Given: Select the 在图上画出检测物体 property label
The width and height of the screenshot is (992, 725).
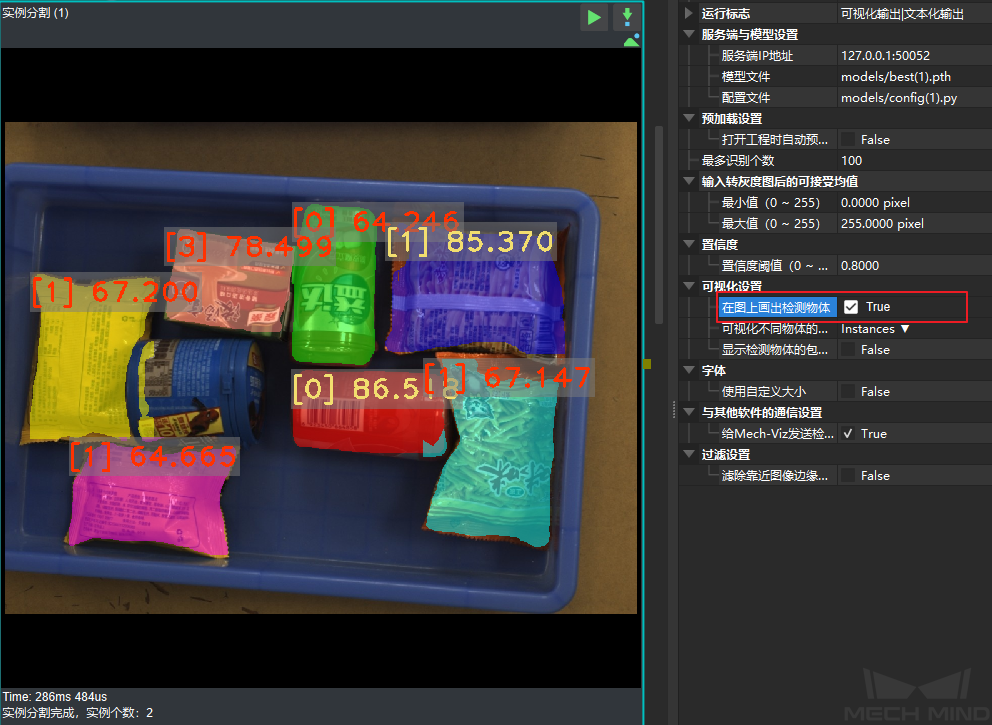Looking at the screenshot, I should point(776,307).
